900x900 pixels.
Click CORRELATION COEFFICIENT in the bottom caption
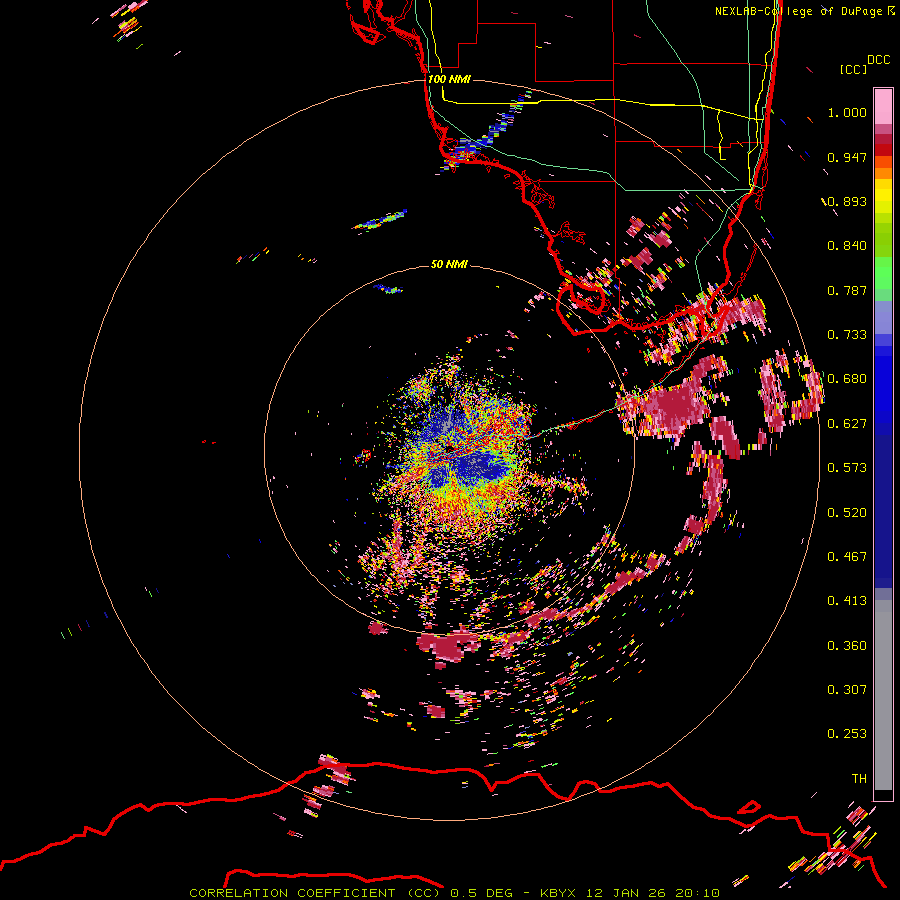coord(292,893)
